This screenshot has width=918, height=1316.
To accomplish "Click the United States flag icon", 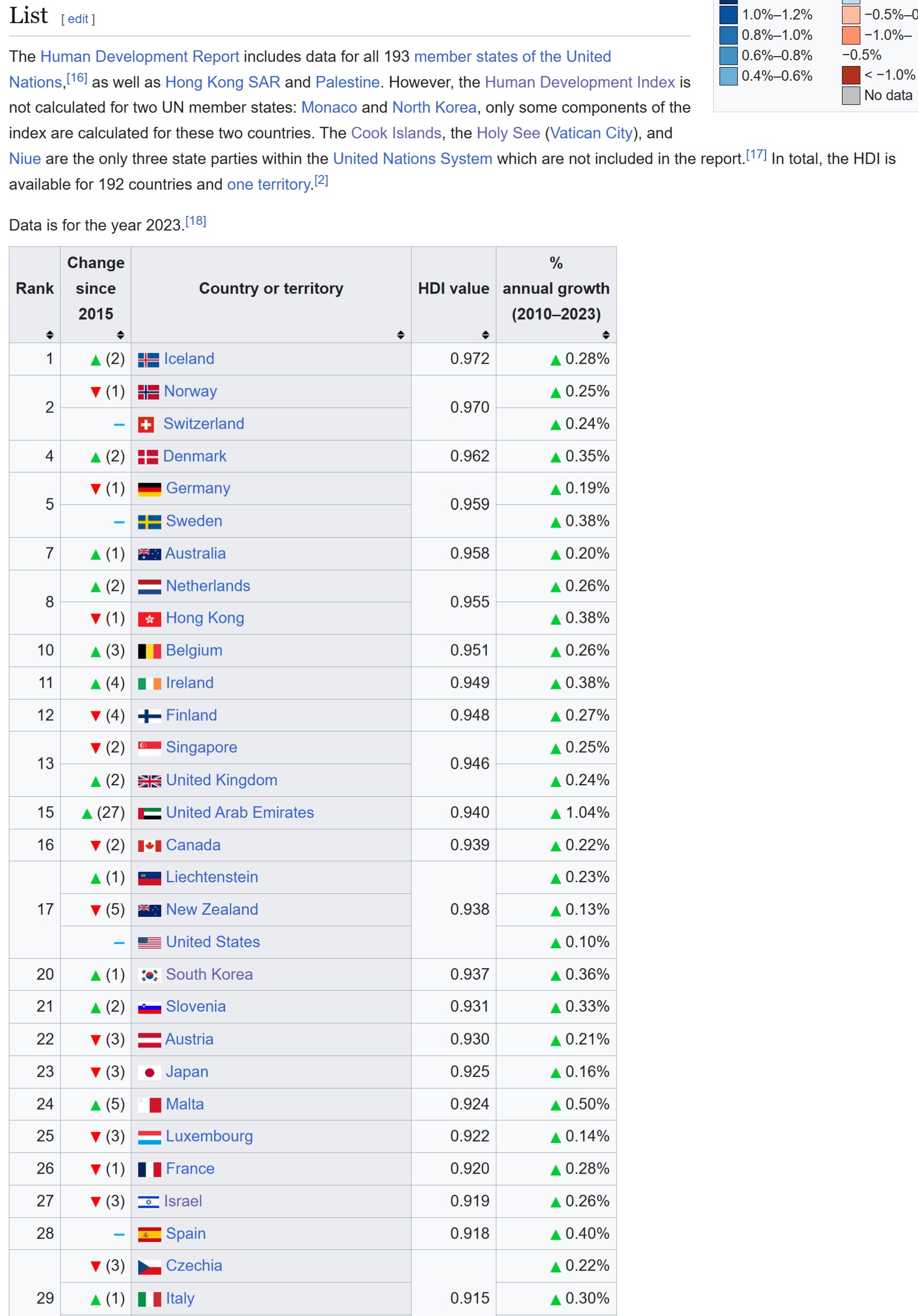I will coord(150,943).
